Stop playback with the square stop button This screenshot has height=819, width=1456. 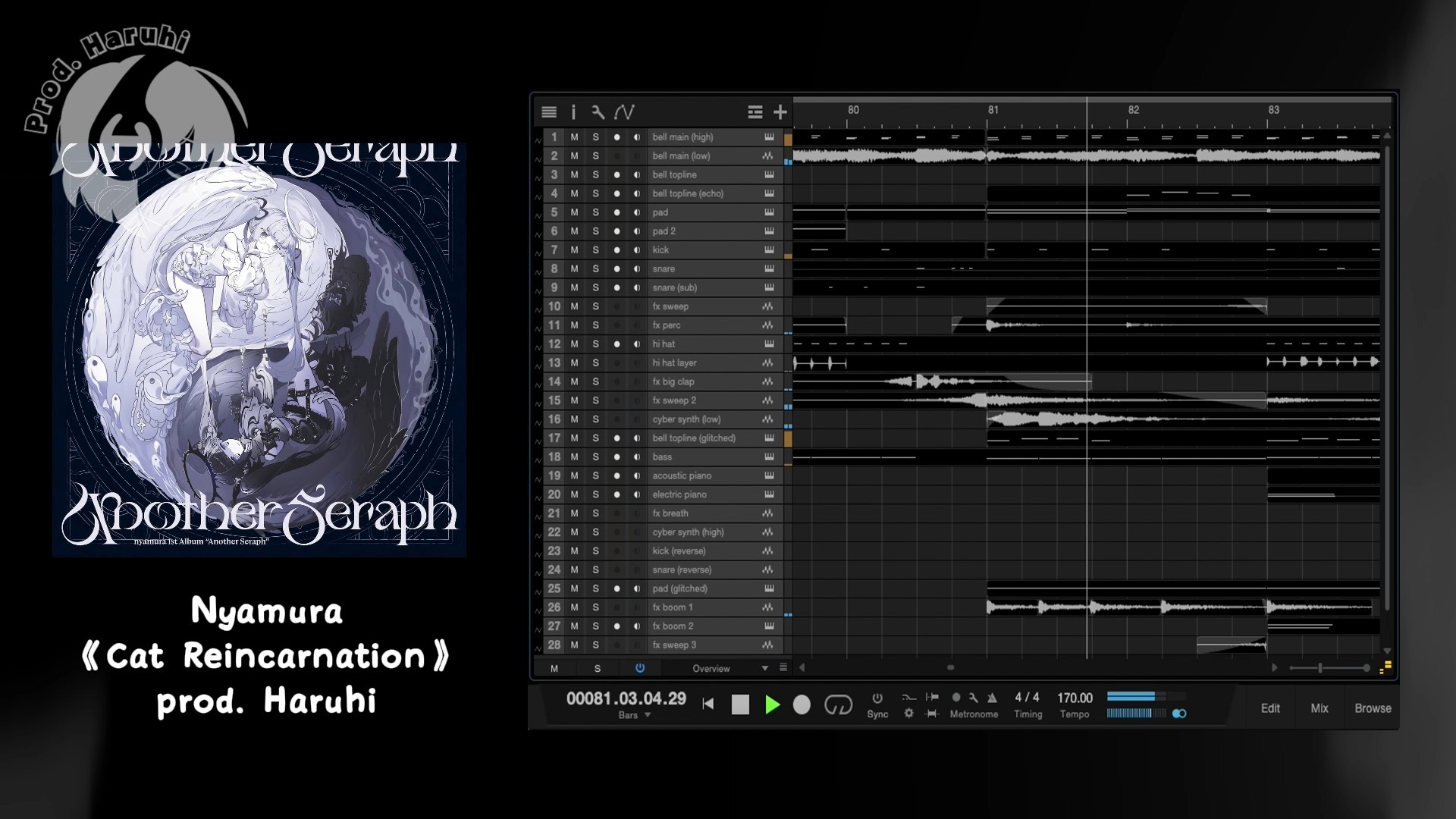pyautogui.click(x=740, y=704)
